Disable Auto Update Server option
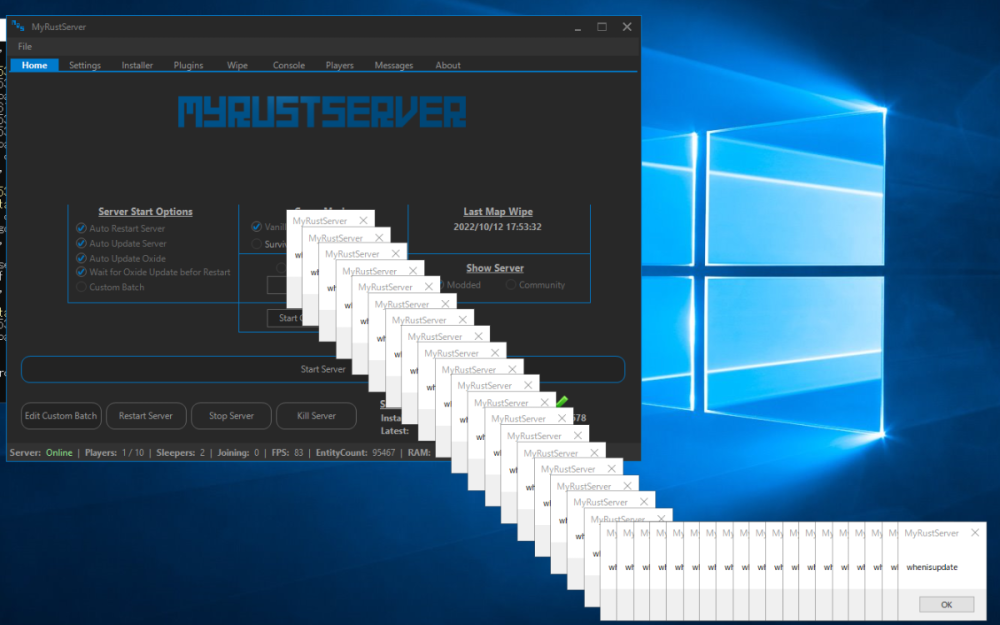Image resolution: width=1000 pixels, height=625 pixels. tap(81, 243)
